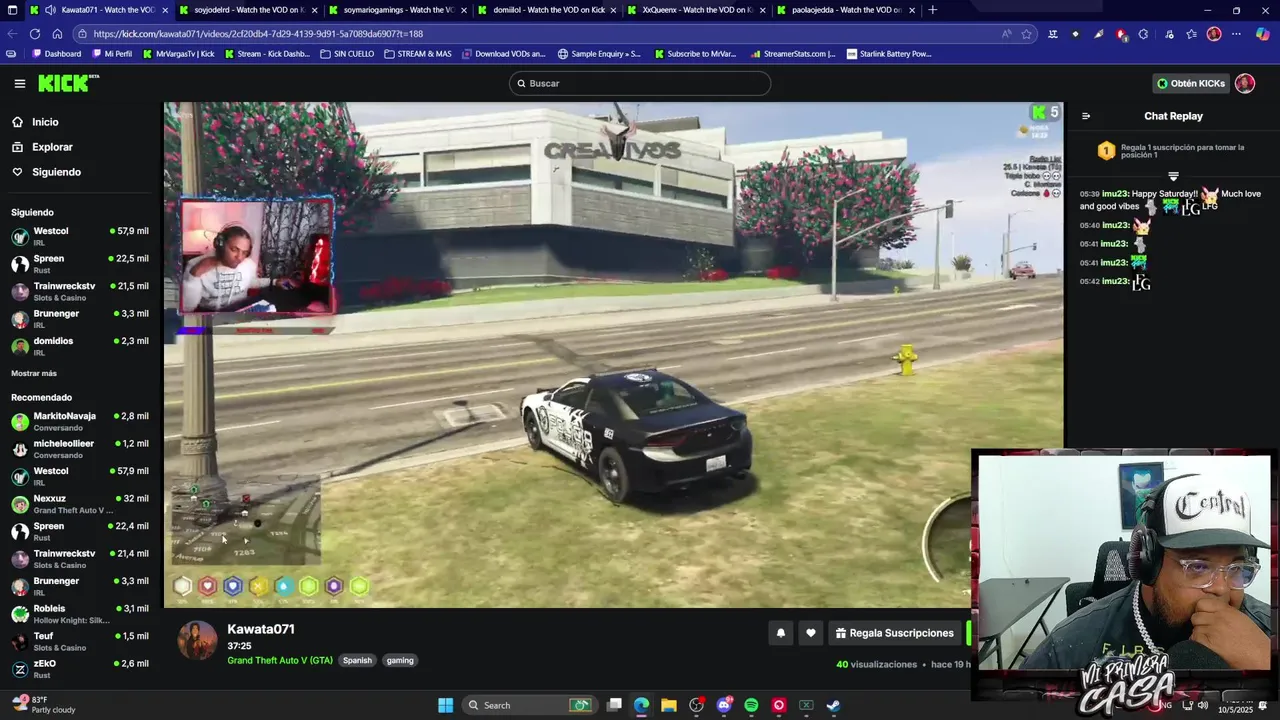1280x720 pixels.
Task: Click the address bar URL
Action: [x=258, y=33]
